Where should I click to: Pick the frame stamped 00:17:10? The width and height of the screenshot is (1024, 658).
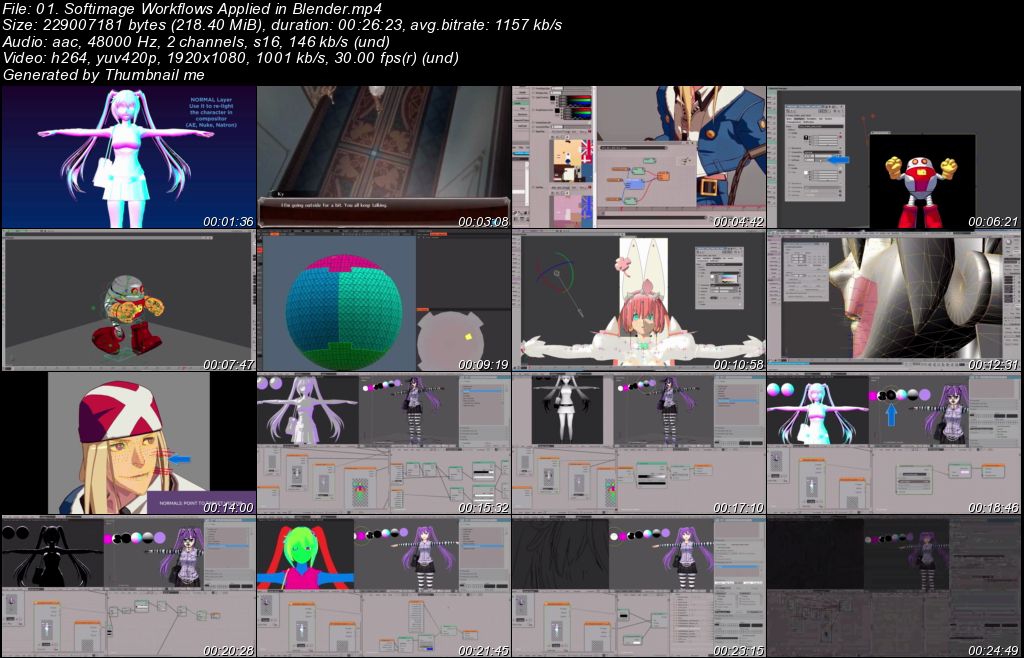coord(639,443)
